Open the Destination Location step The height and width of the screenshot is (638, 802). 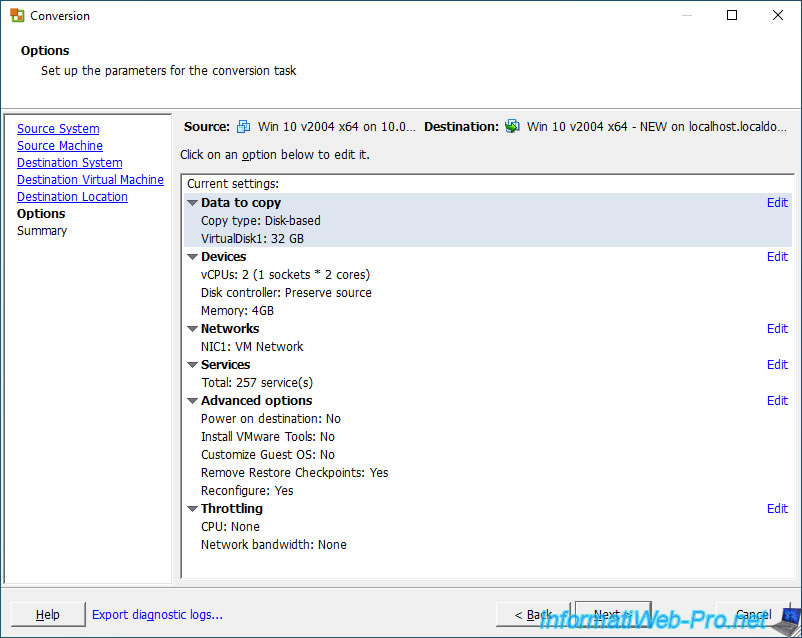coord(72,197)
